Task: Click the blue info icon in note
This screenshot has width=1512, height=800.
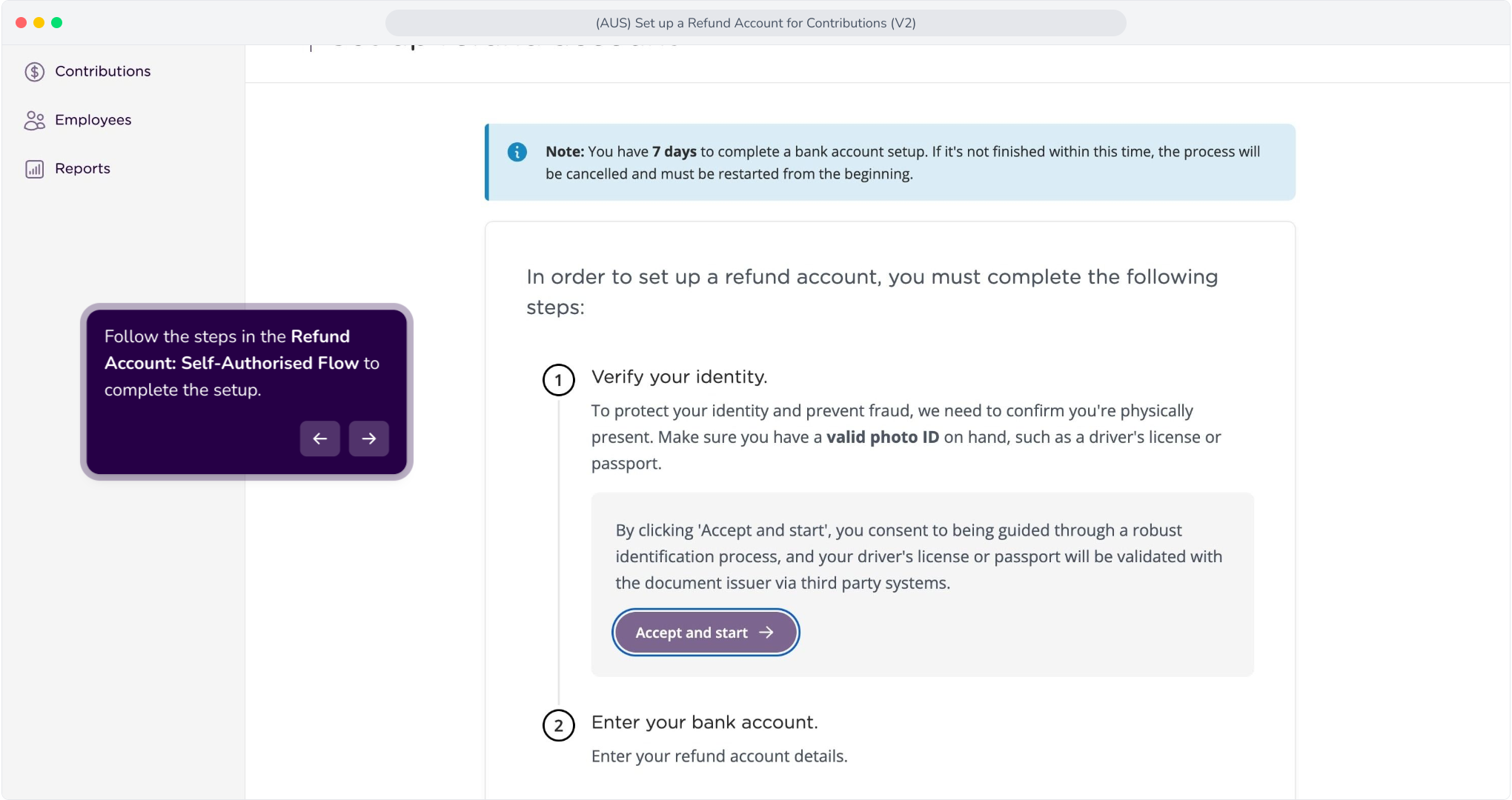Action: point(517,152)
